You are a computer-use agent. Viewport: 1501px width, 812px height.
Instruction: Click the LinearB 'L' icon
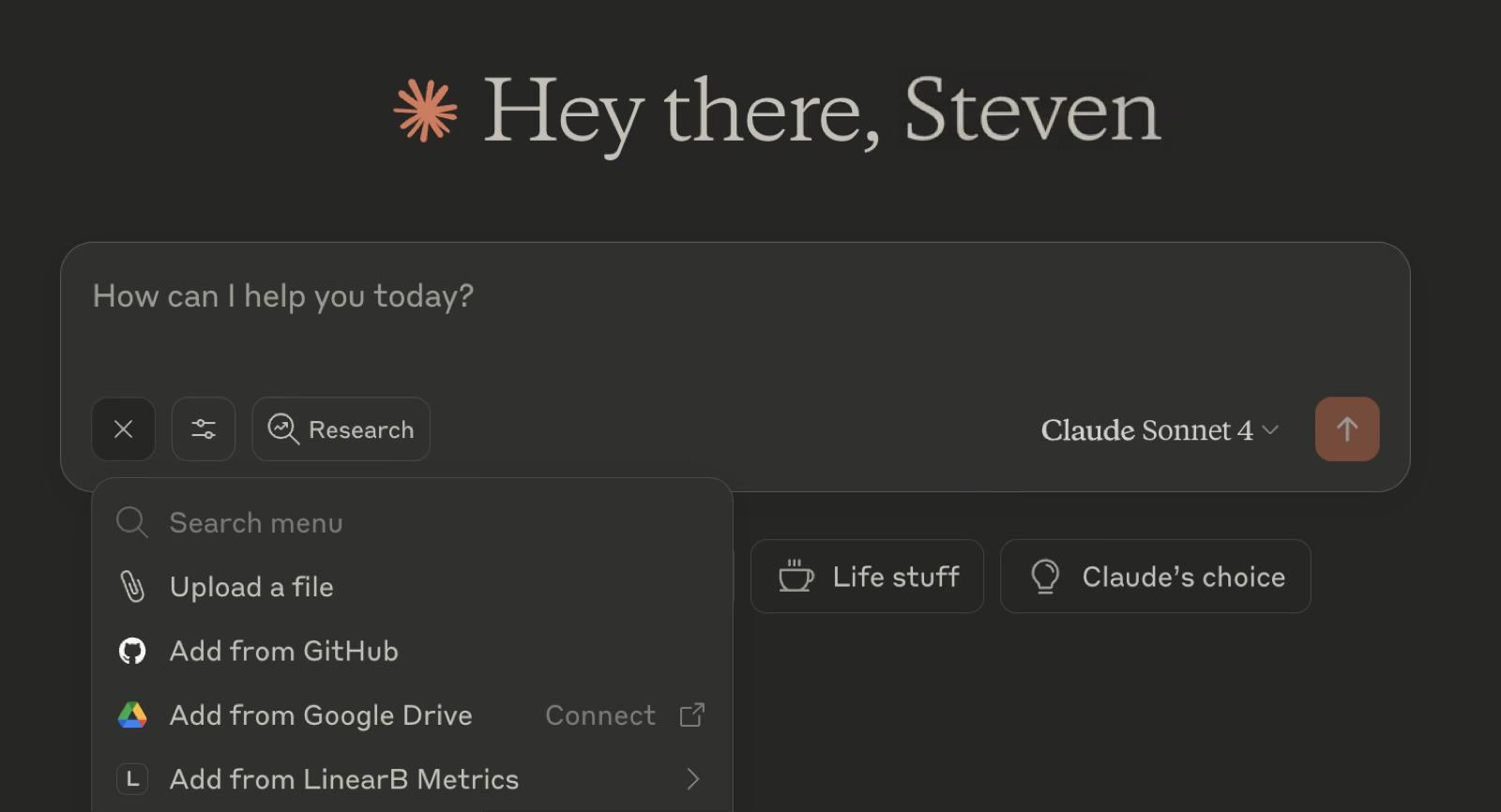pos(132,779)
